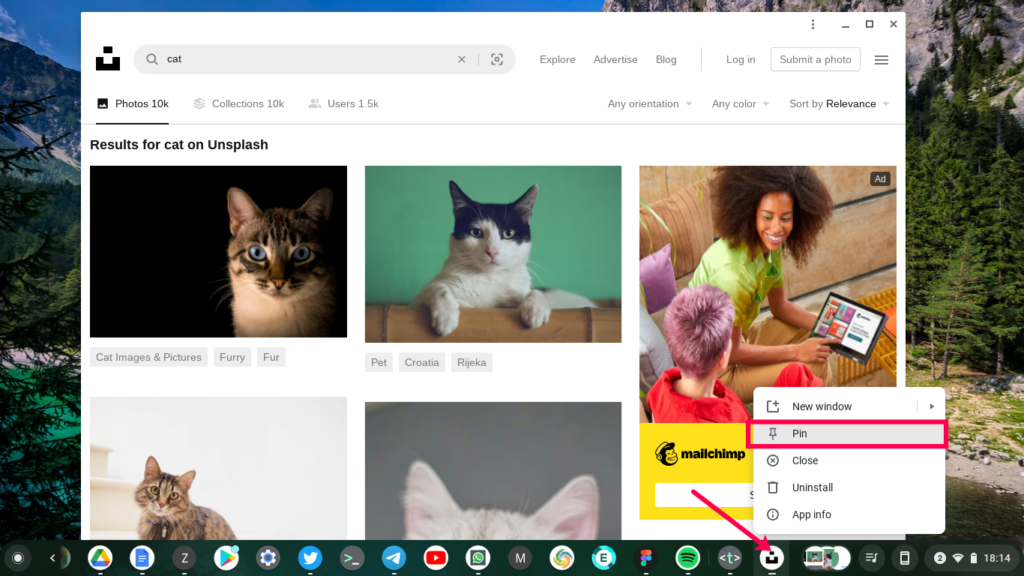Choose New window in the context menu
The width and height of the screenshot is (1024, 576).
[836, 406]
